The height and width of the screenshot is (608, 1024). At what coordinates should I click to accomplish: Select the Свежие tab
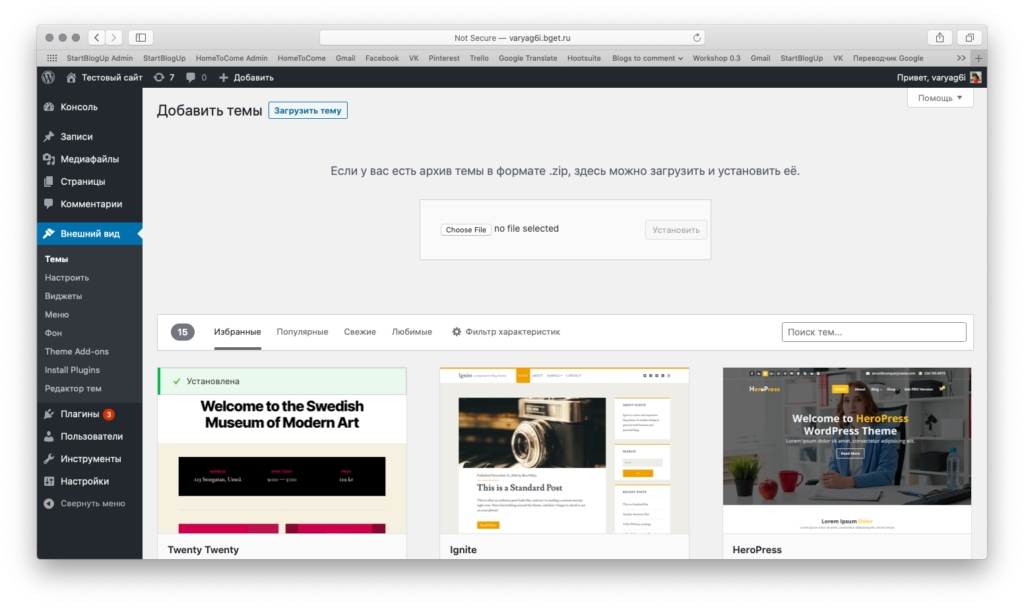360,332
